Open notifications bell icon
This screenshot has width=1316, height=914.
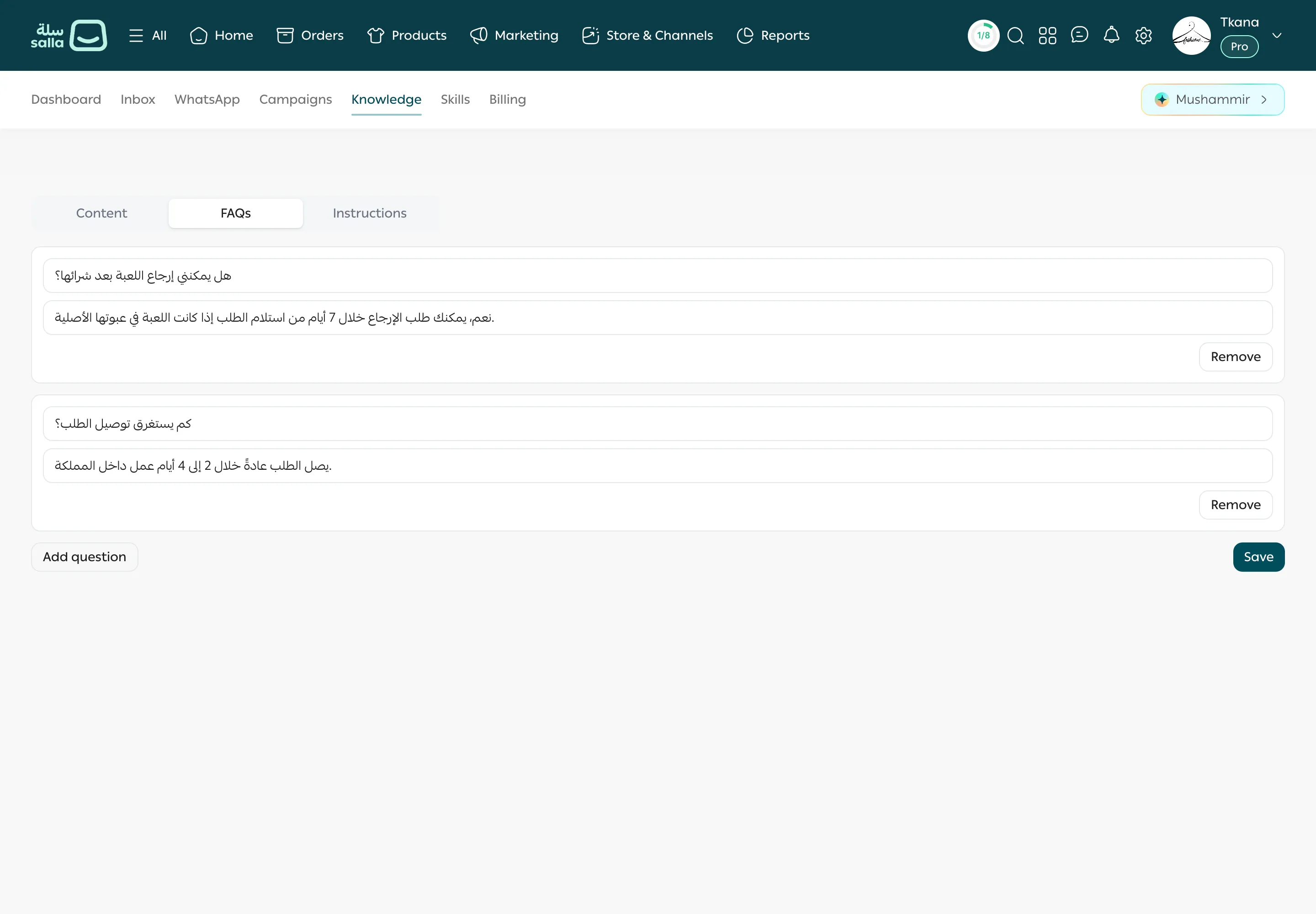click(1112, 35)
